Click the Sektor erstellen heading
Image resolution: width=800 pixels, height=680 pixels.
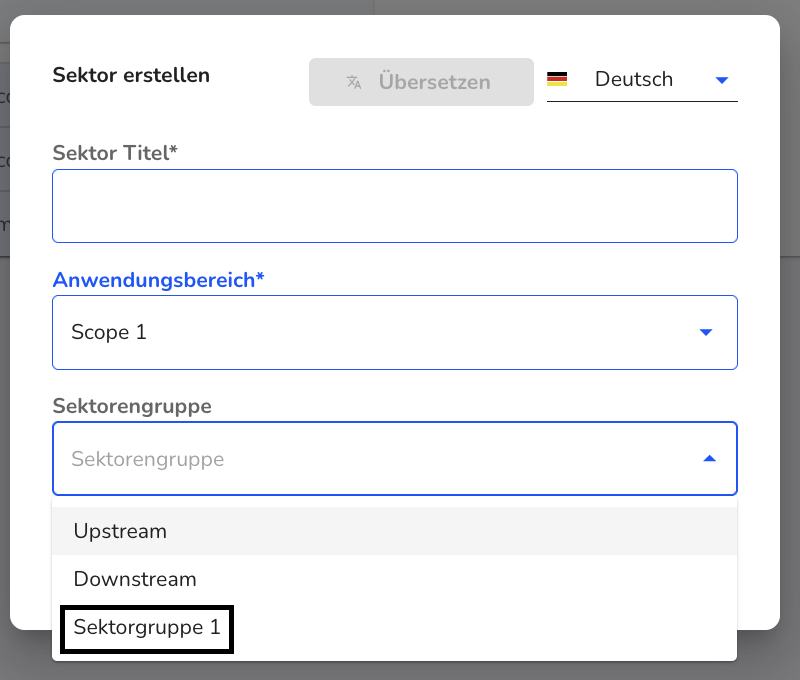(x=131, y=75)
